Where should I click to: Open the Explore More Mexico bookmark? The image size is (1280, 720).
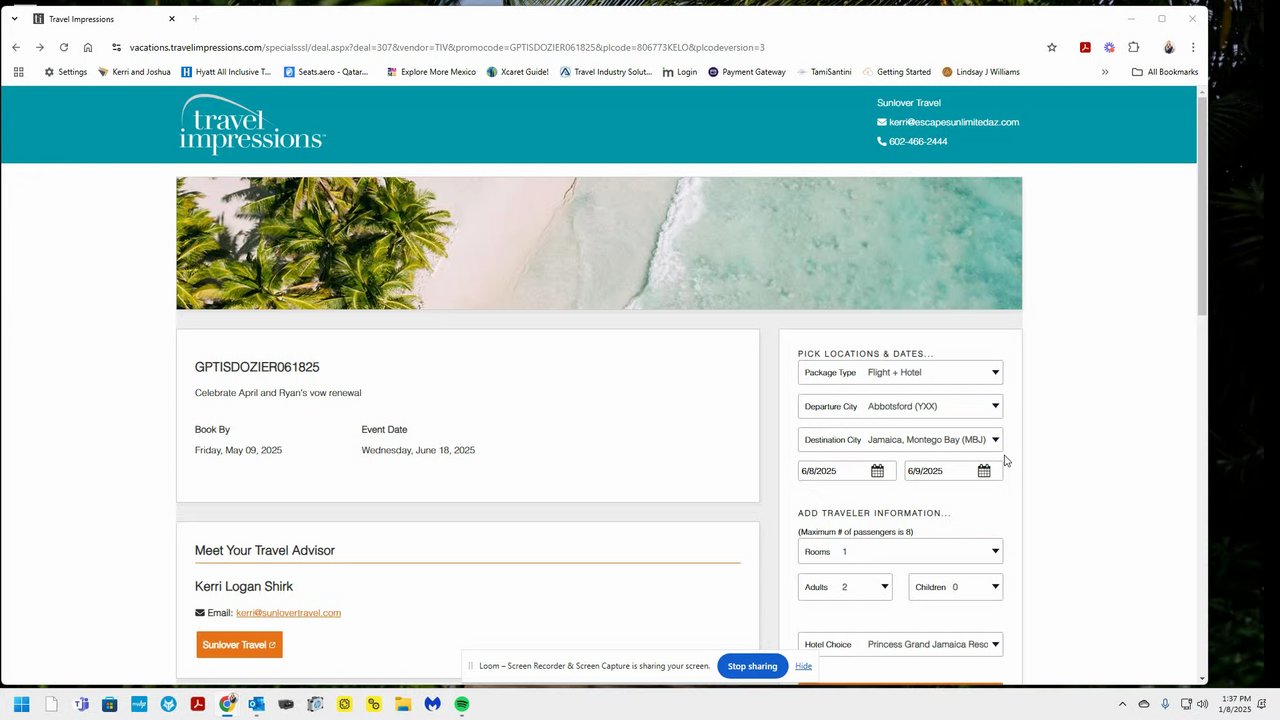430,72
